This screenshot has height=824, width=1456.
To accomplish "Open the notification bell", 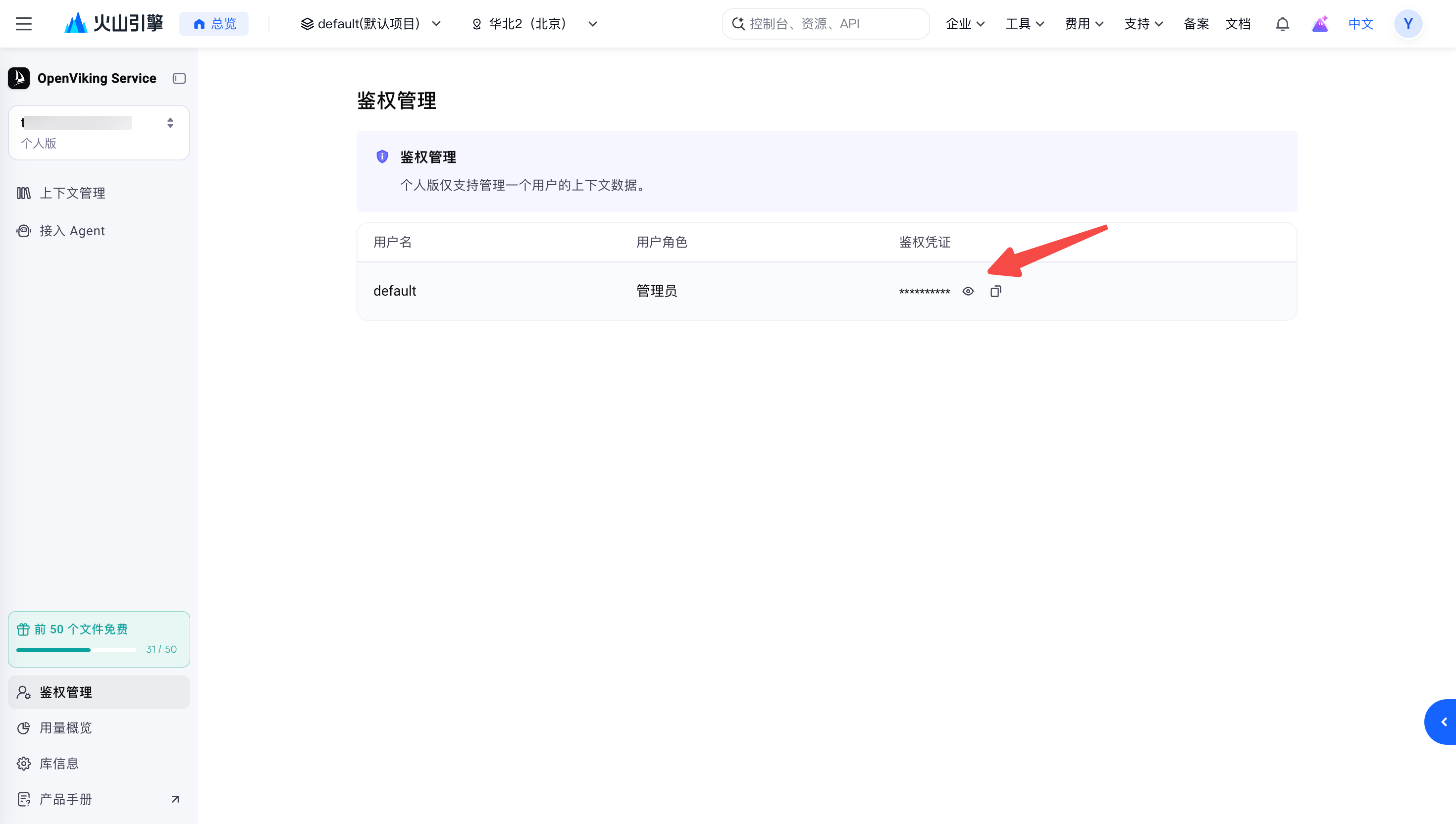I will [x=1282, y=24].
